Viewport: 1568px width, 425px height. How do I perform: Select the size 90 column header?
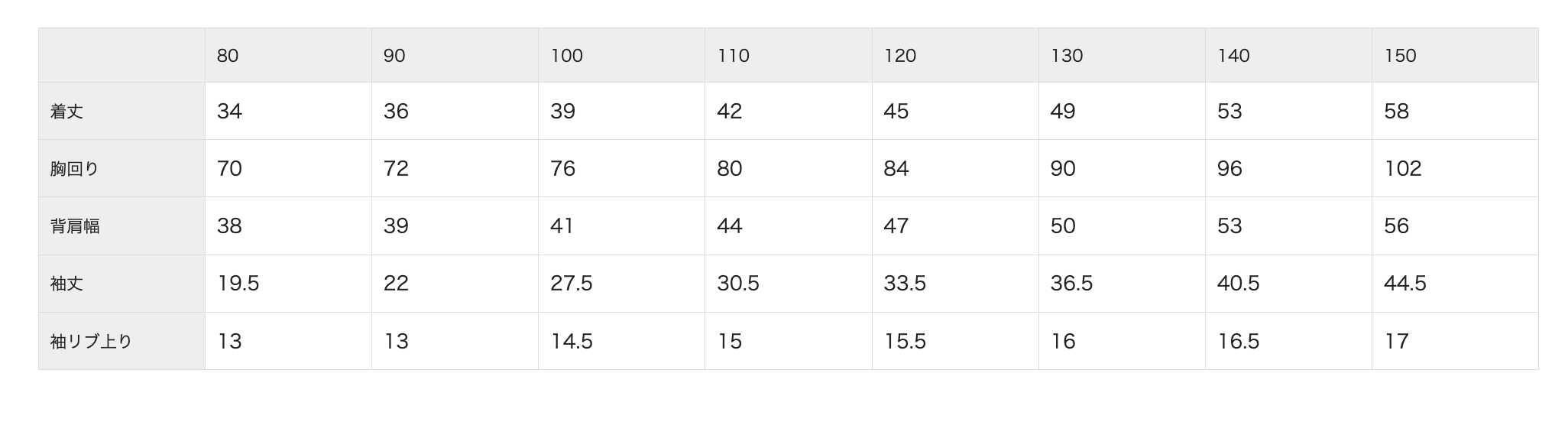[x=394, y=56]
